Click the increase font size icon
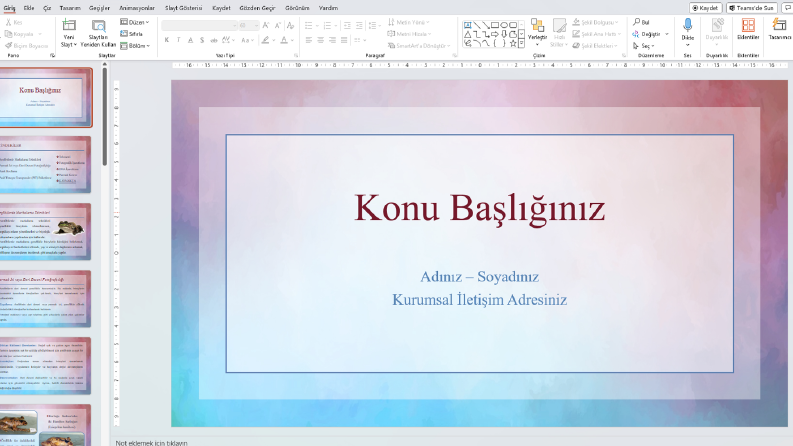 (x=266, y=25)
